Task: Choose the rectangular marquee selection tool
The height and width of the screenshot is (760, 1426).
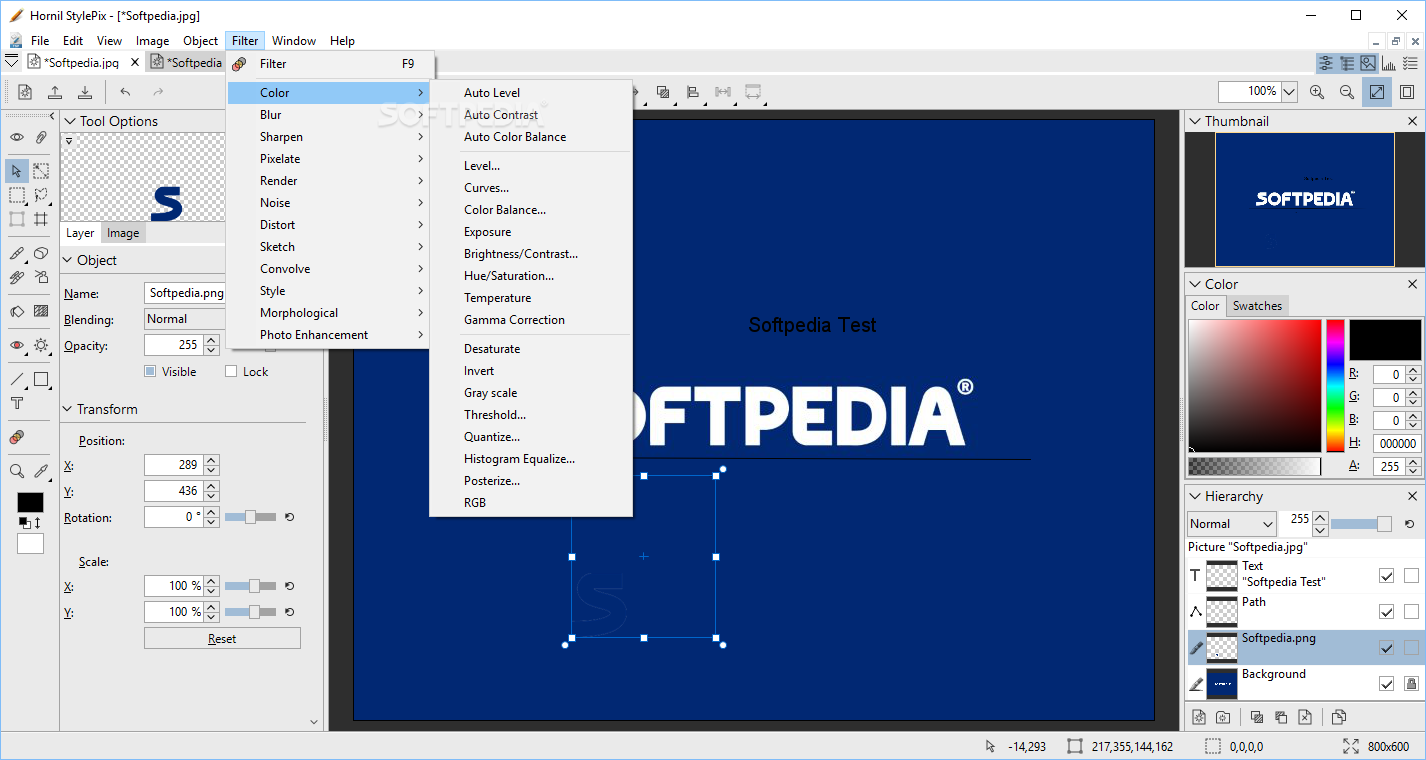Action: click(17, 195)
